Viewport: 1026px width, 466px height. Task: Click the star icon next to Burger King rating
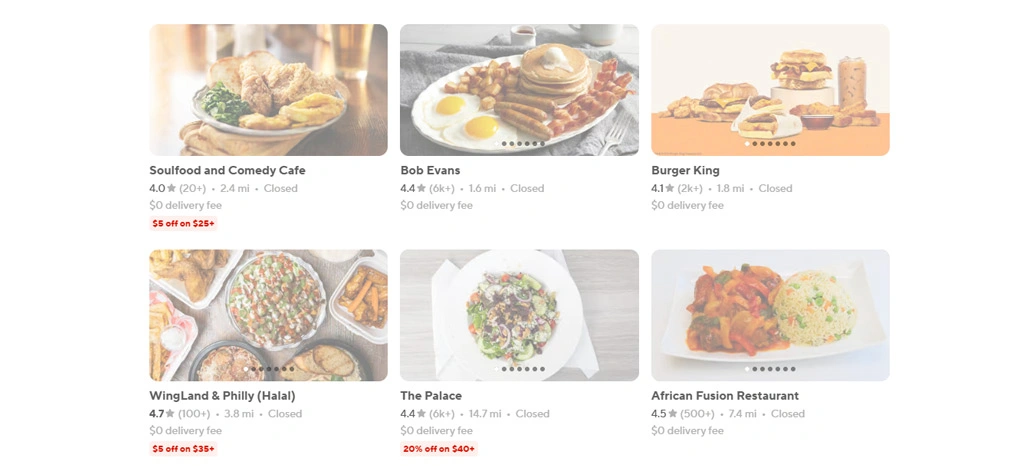click(672, 188)
